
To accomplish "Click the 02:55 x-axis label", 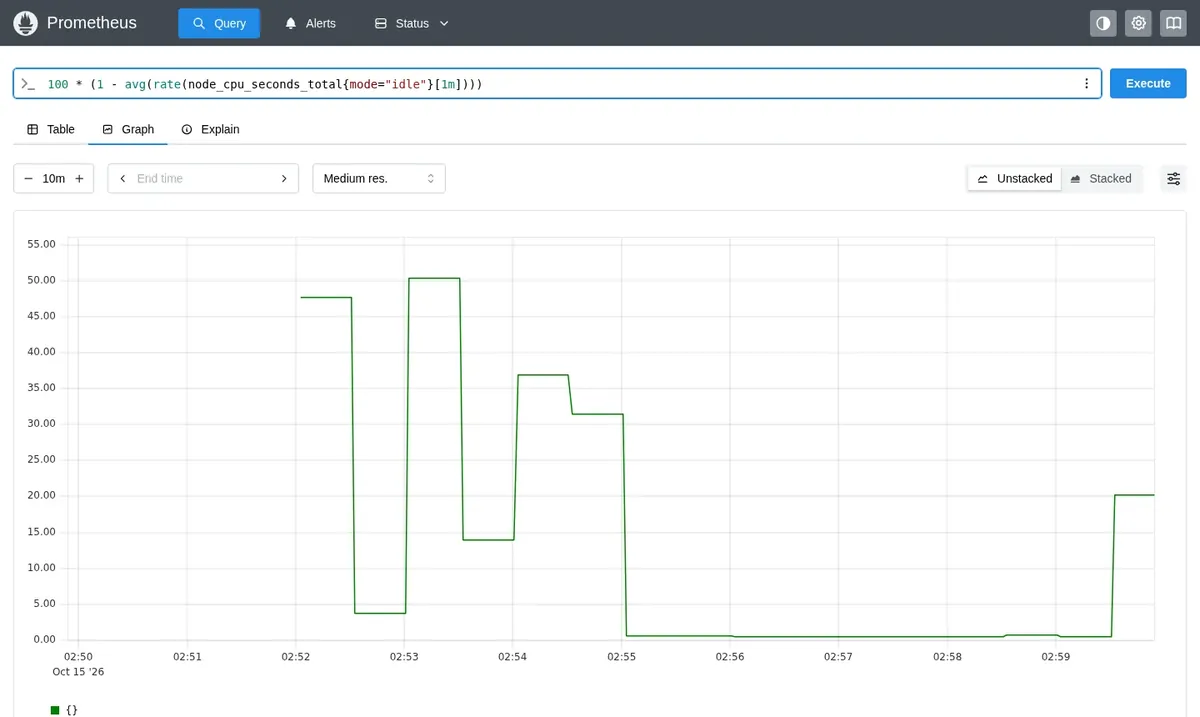I will [x=621, y=657].
